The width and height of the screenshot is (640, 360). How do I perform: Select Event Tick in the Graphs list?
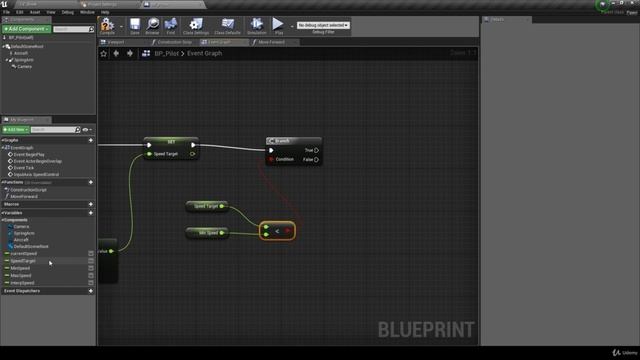pos(24,168)
